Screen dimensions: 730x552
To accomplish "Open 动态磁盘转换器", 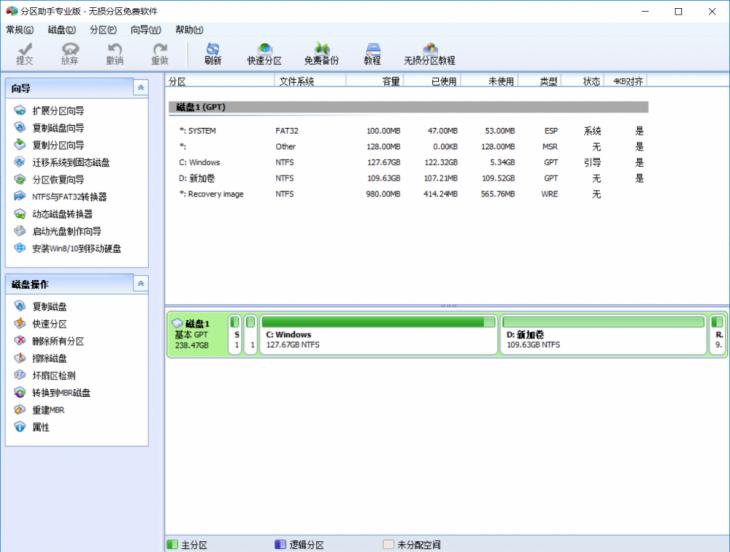I will click(54, 214).
